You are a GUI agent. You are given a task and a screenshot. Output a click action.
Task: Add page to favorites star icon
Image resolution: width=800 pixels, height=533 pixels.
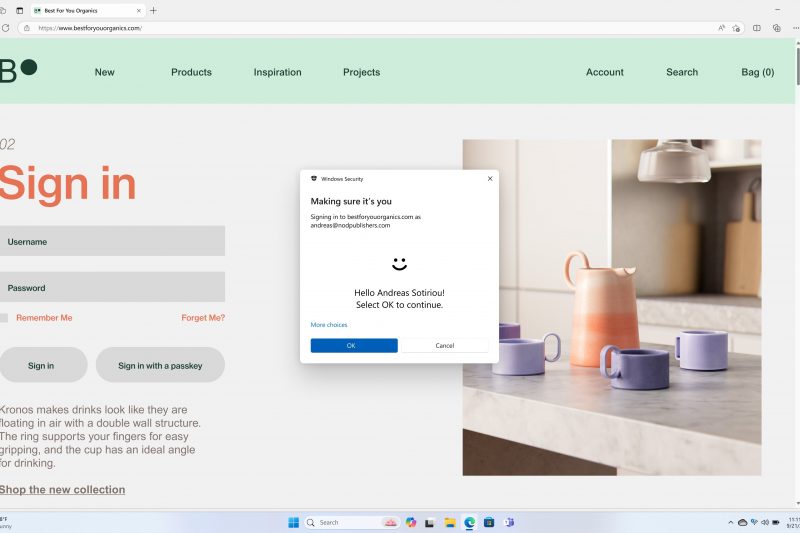(x=736, y=28)
